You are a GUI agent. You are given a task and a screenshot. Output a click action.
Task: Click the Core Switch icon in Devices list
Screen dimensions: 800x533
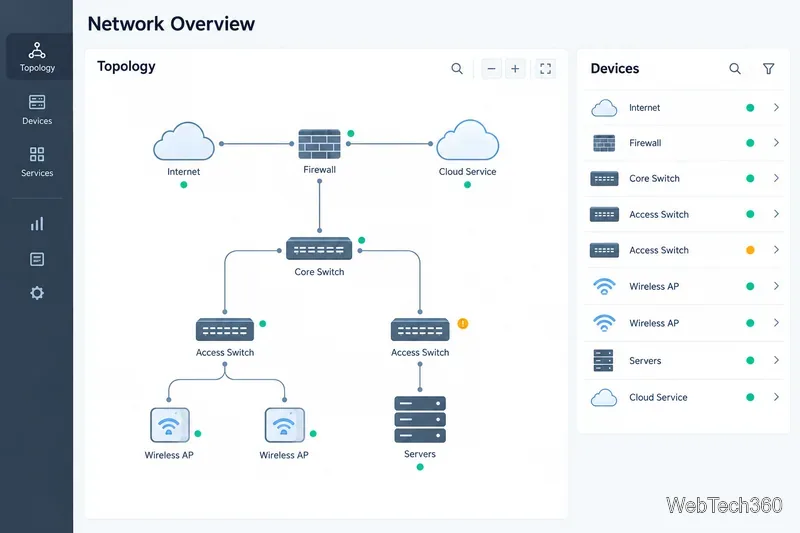604,179
